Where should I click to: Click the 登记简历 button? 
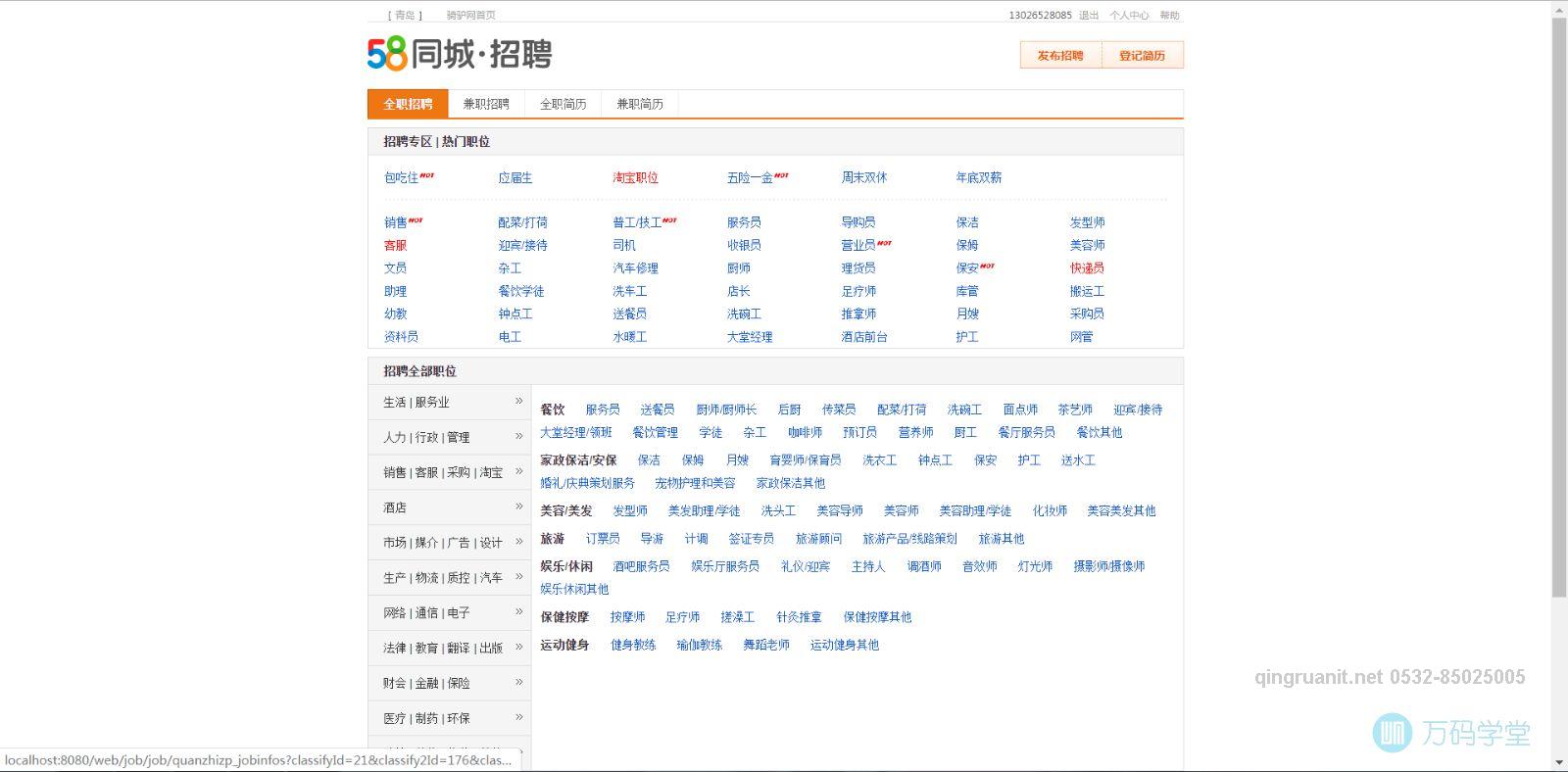1143,56
